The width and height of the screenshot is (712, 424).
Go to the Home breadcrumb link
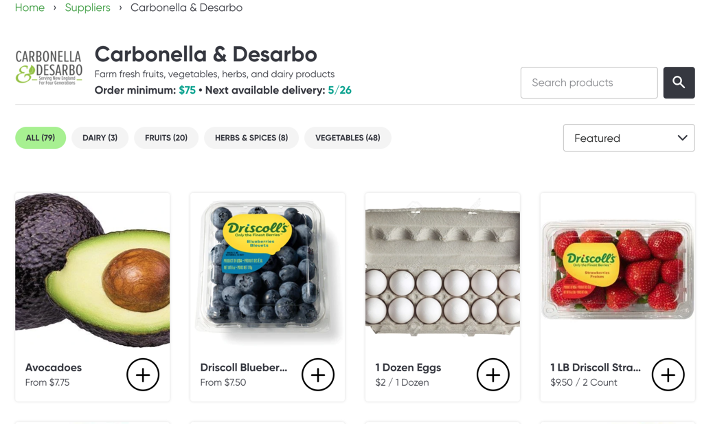[x=30, y=8]
